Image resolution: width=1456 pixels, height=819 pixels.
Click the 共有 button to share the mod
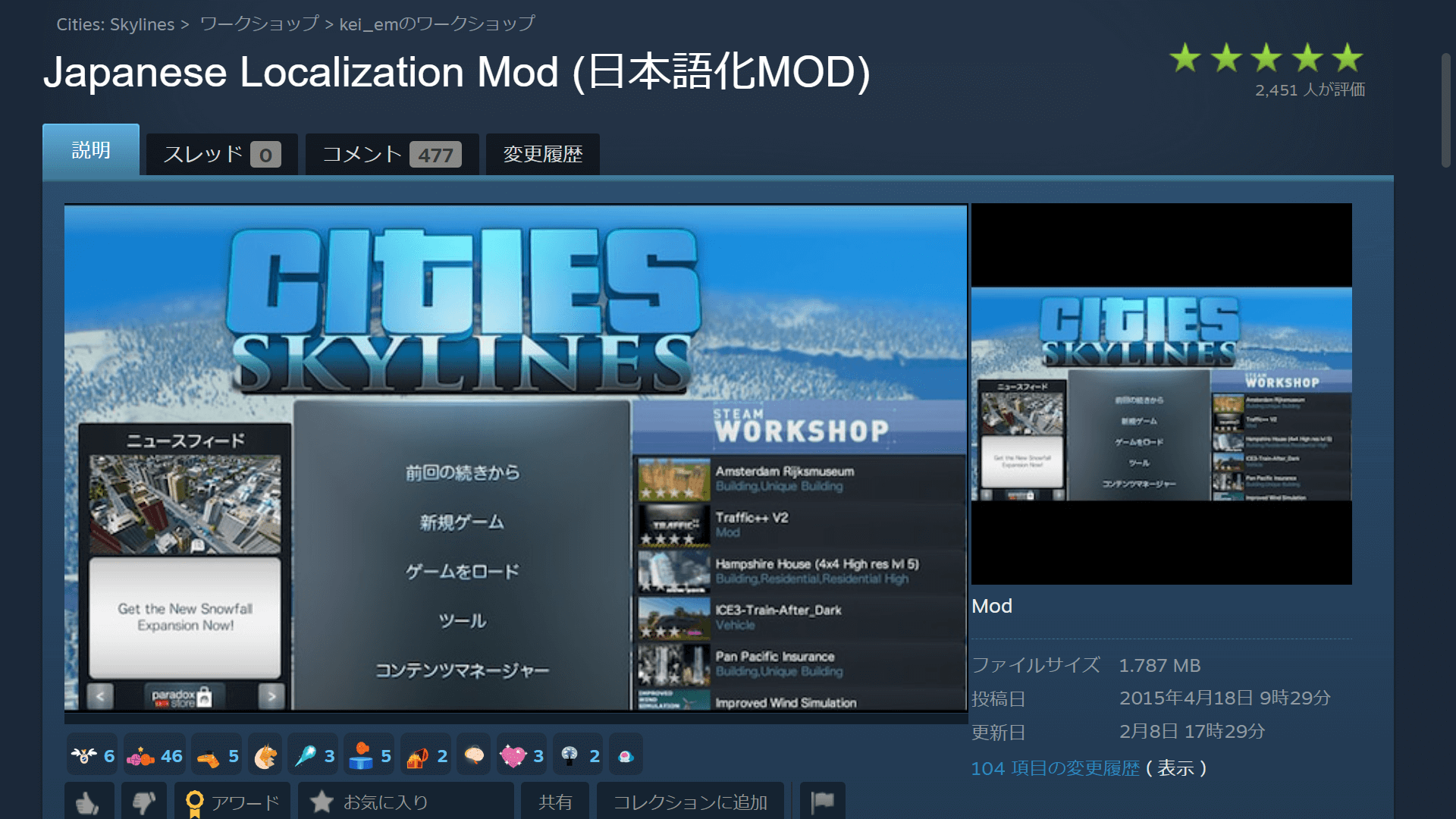(x=555, y=802)
